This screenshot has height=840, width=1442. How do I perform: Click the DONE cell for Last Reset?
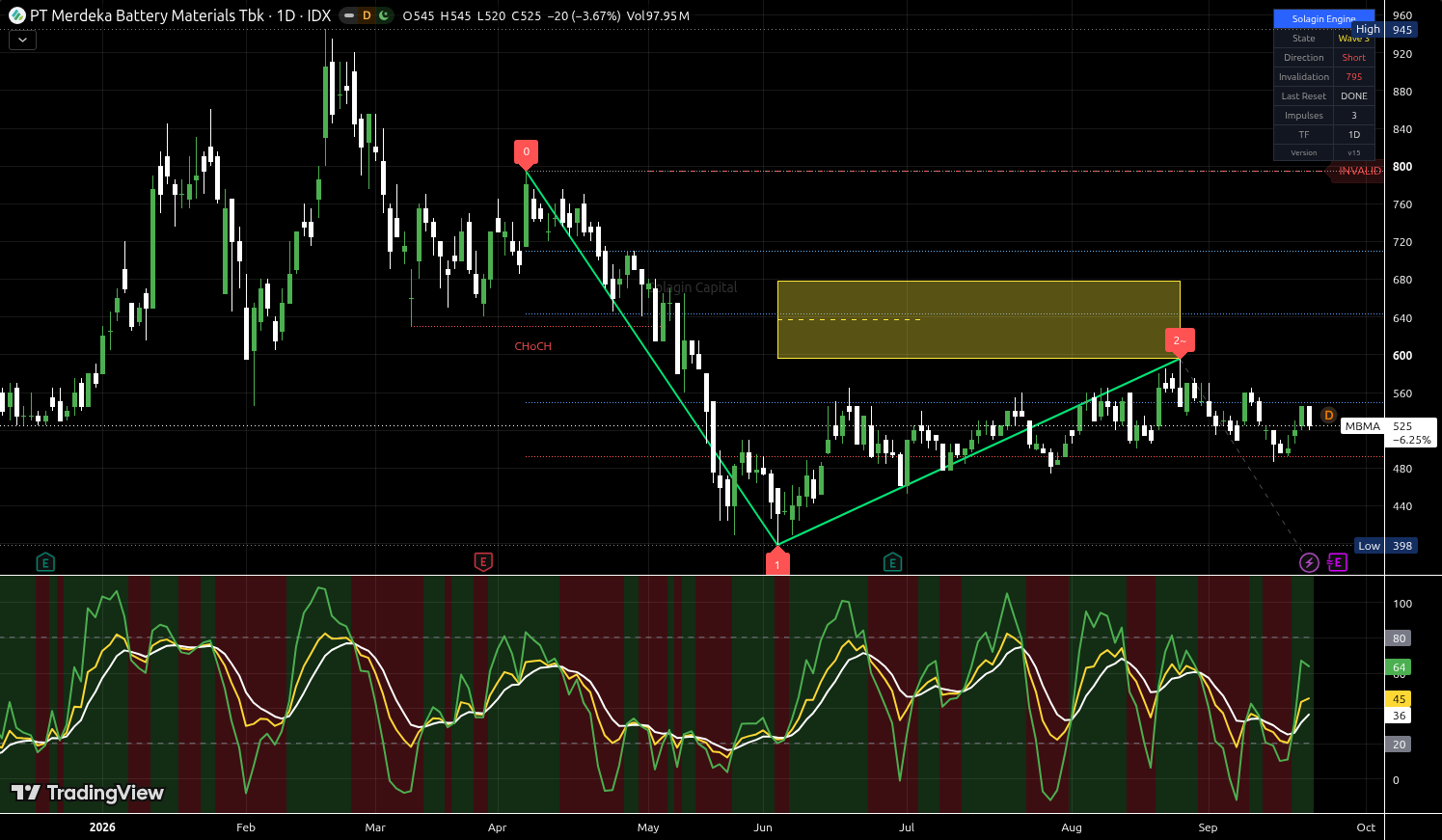point(1353,96)
